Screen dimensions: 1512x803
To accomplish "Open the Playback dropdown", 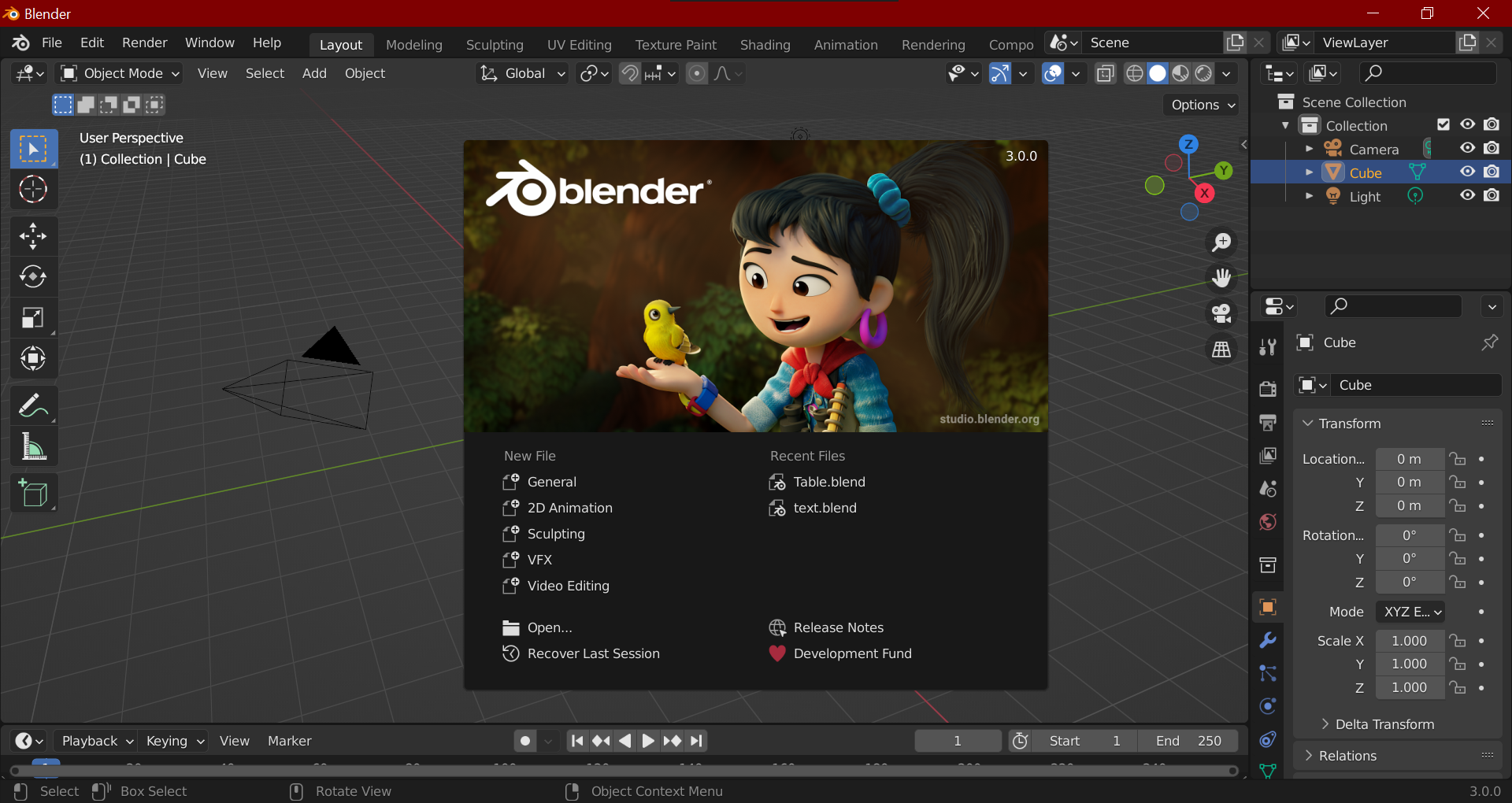I will [x=96, y=741].
